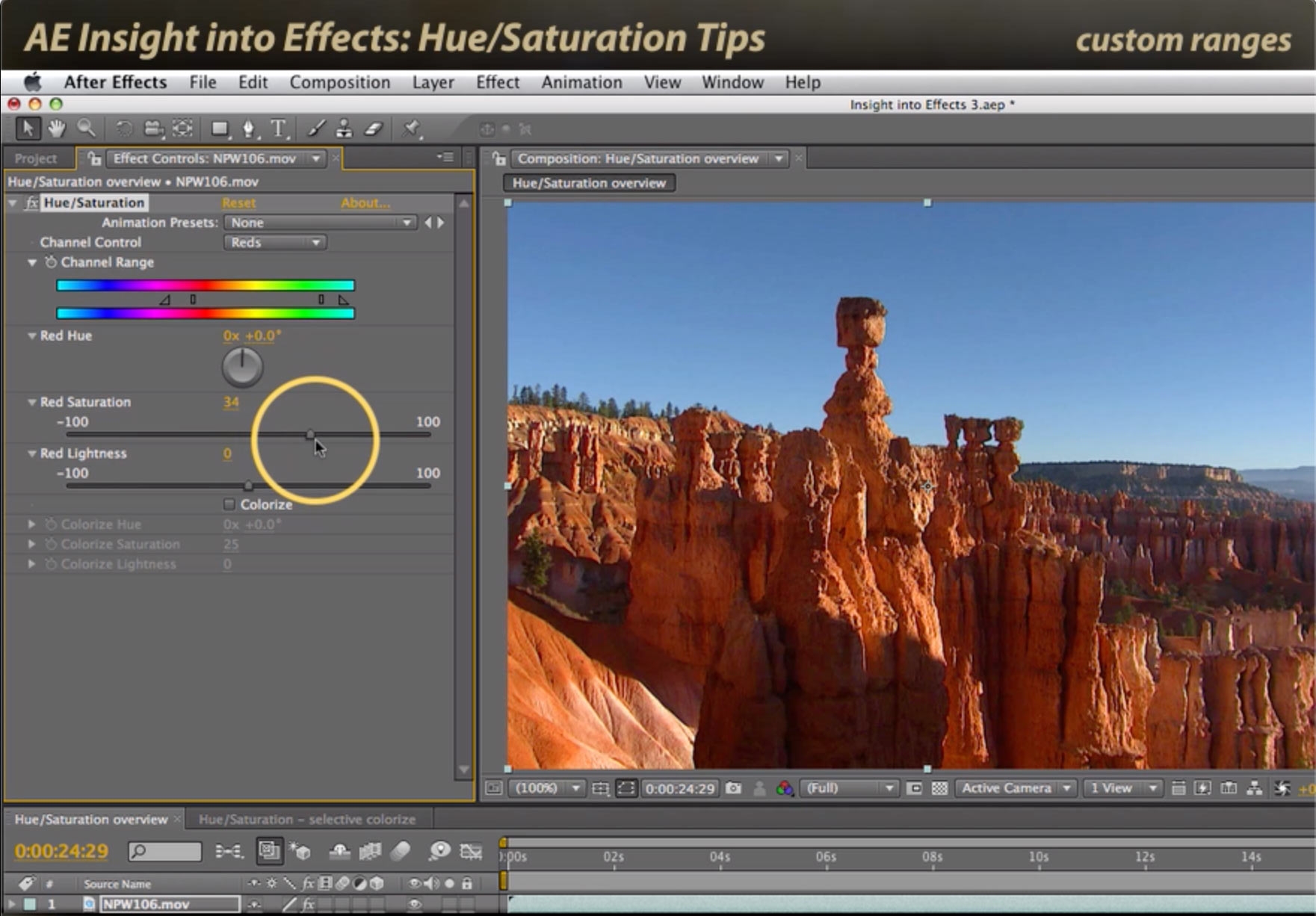
Task: Open the Animation Presets dropdown
Action: coord(320,223)
